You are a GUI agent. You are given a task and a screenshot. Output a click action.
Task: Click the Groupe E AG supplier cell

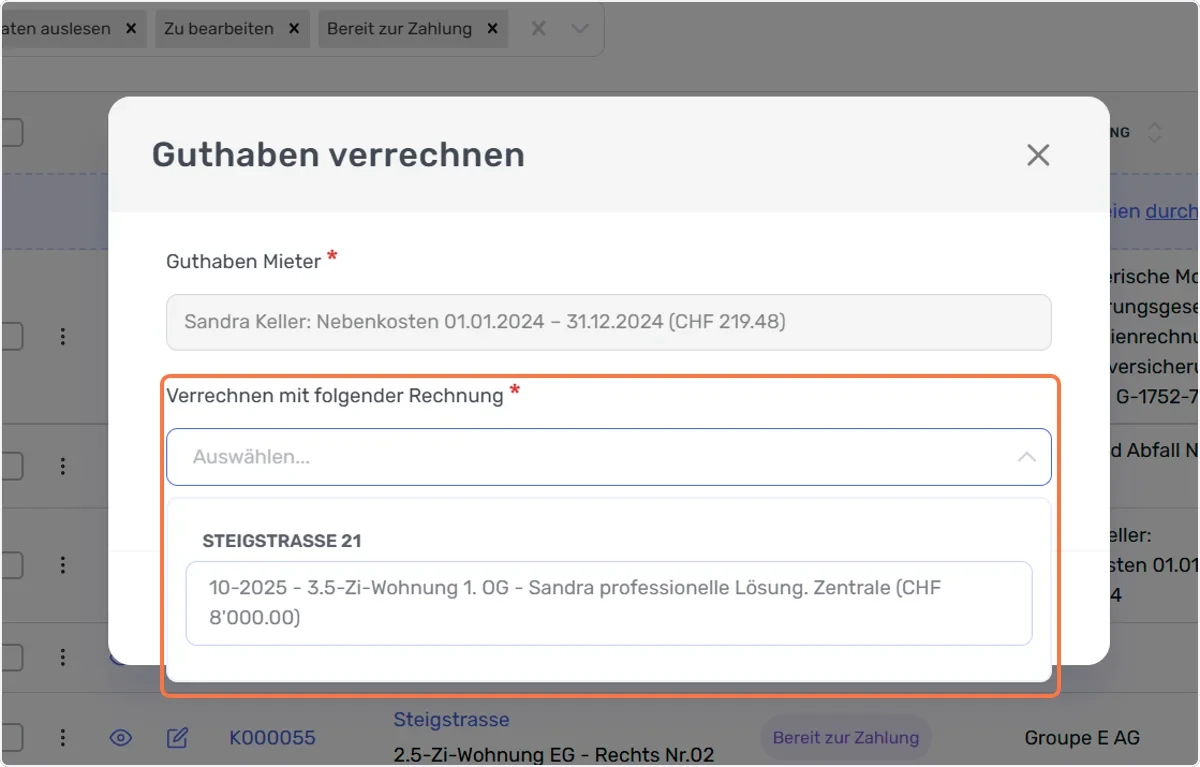(1082, 738)
